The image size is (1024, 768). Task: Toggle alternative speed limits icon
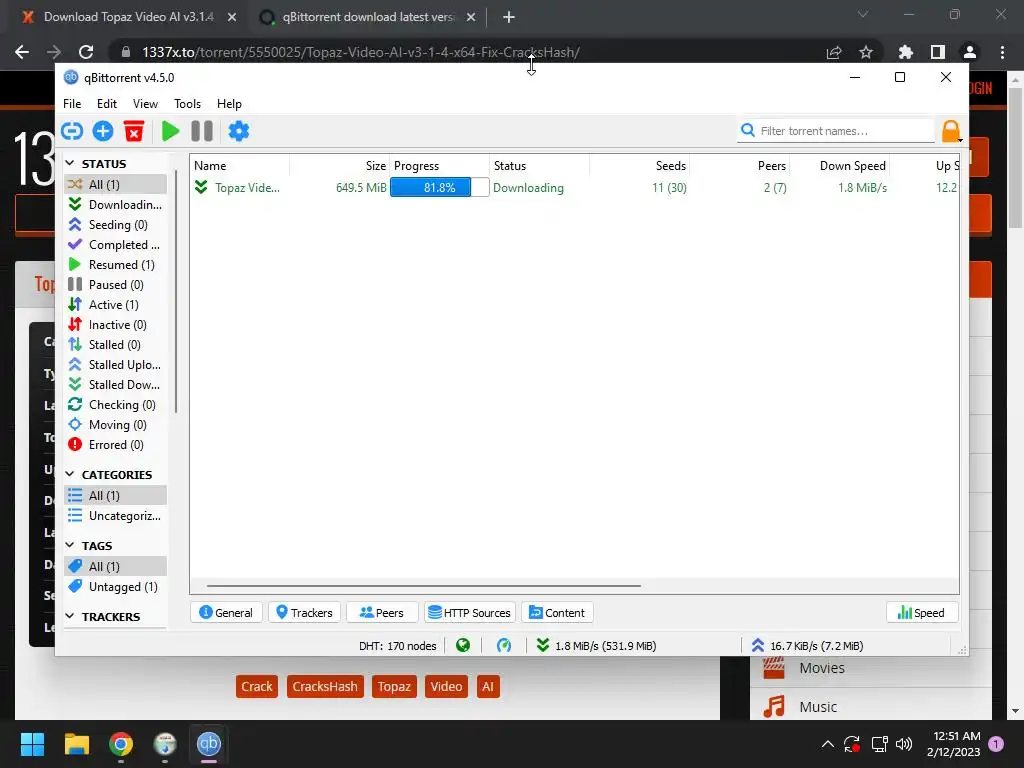tap(504, 646)
